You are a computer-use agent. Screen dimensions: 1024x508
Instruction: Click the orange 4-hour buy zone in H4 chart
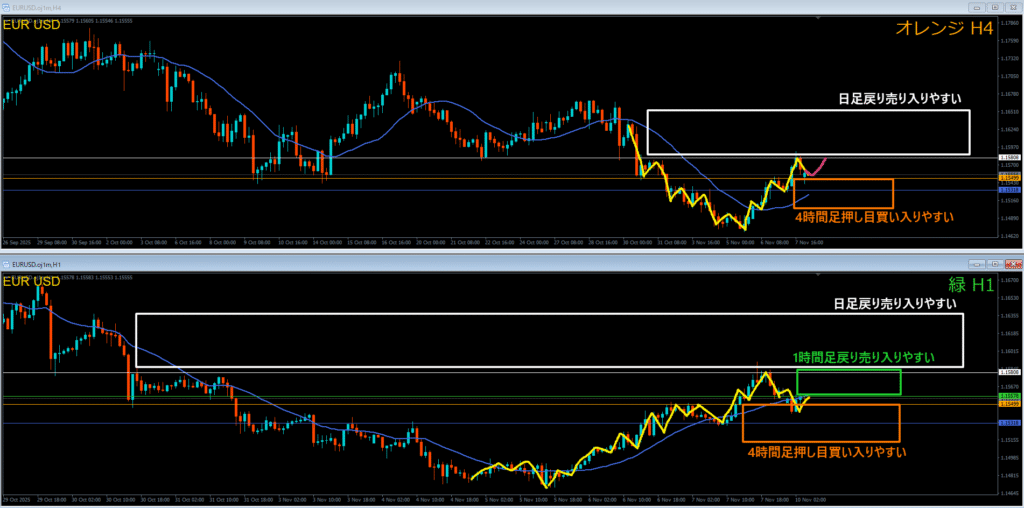pyautogui.click(x=843, y=194)
